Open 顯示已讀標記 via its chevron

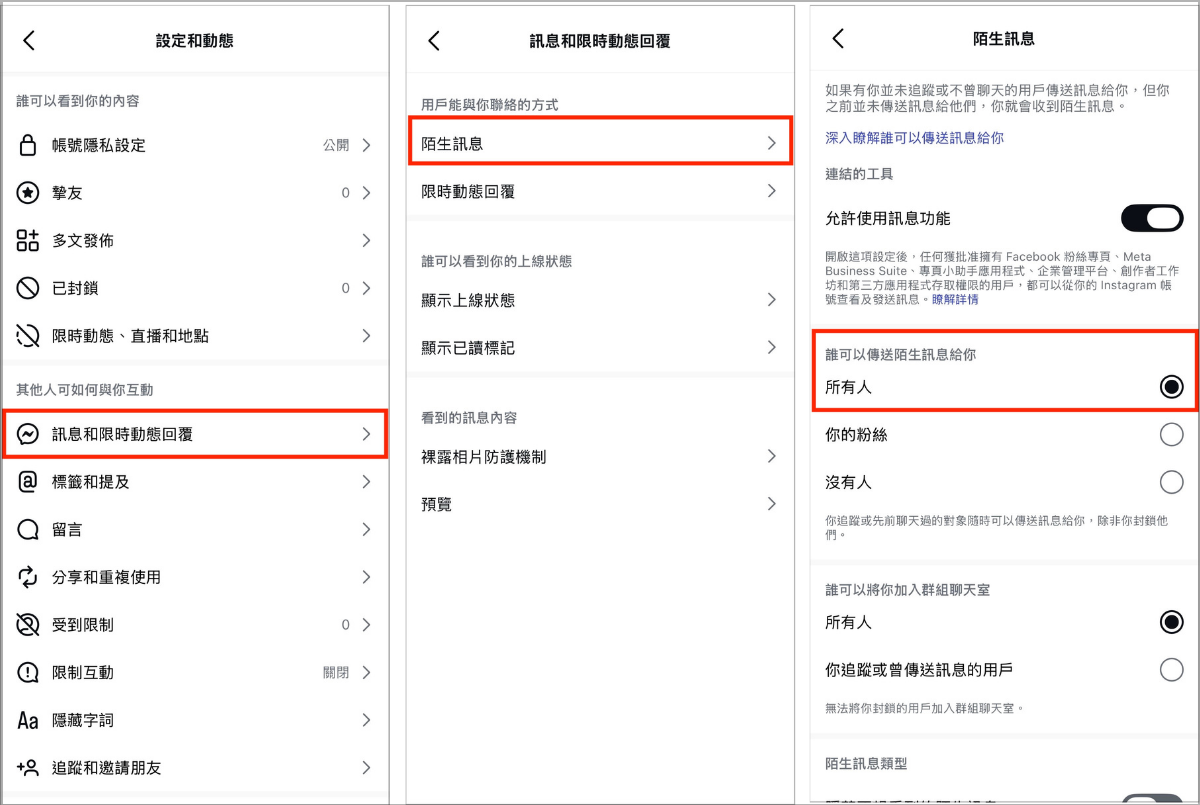pos(771,348)
